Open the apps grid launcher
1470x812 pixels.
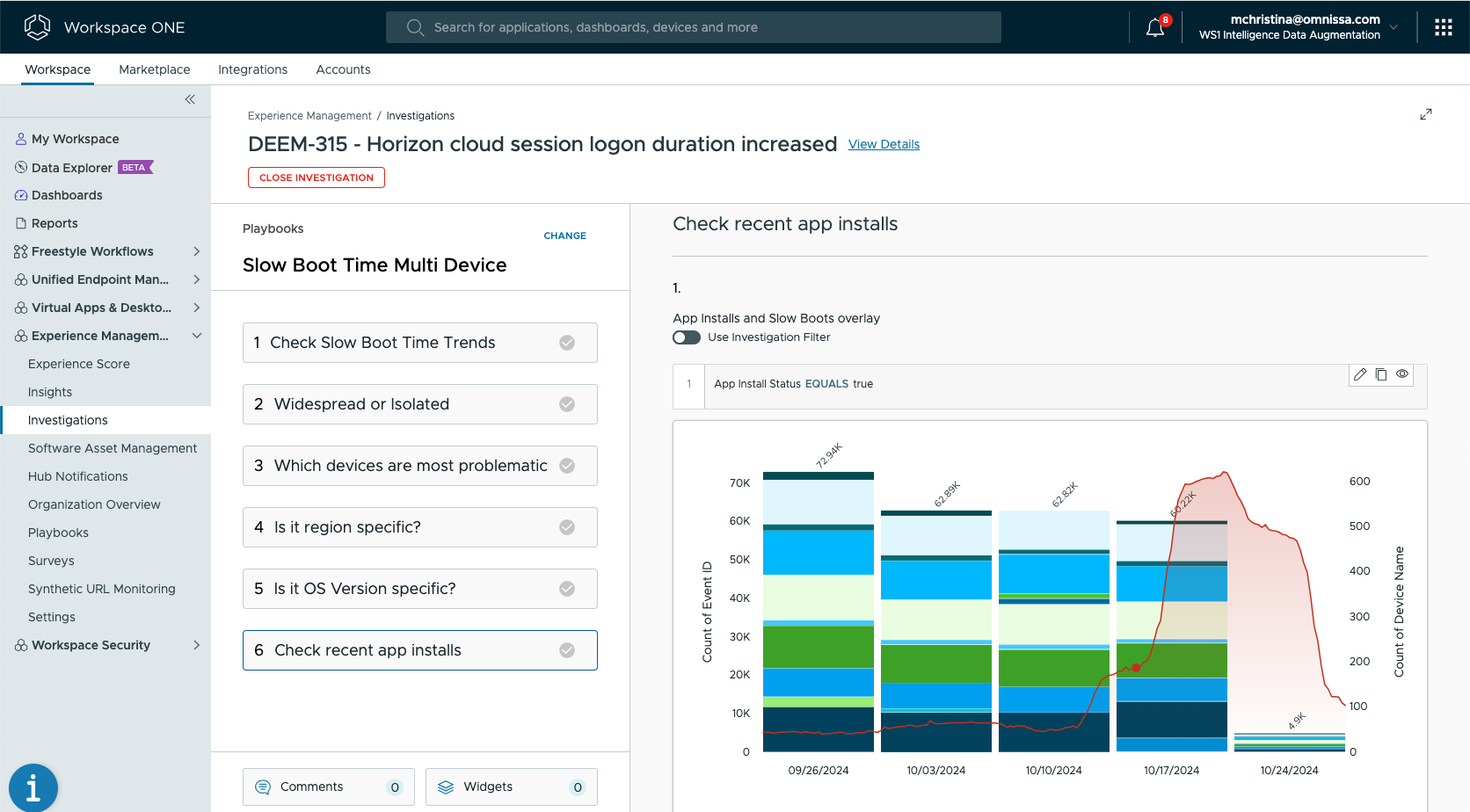click(1443, 27)
